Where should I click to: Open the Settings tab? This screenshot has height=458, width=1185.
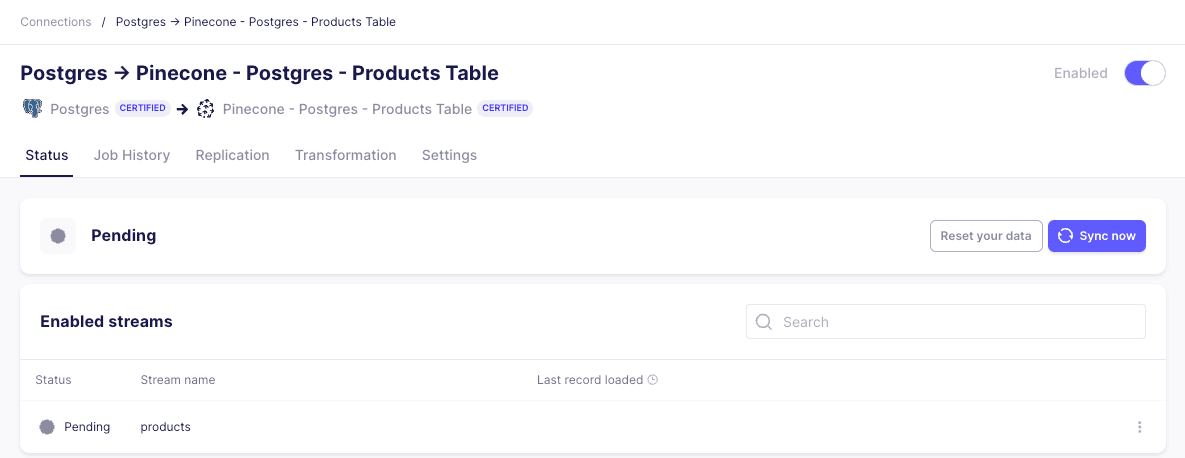[449, 155]
